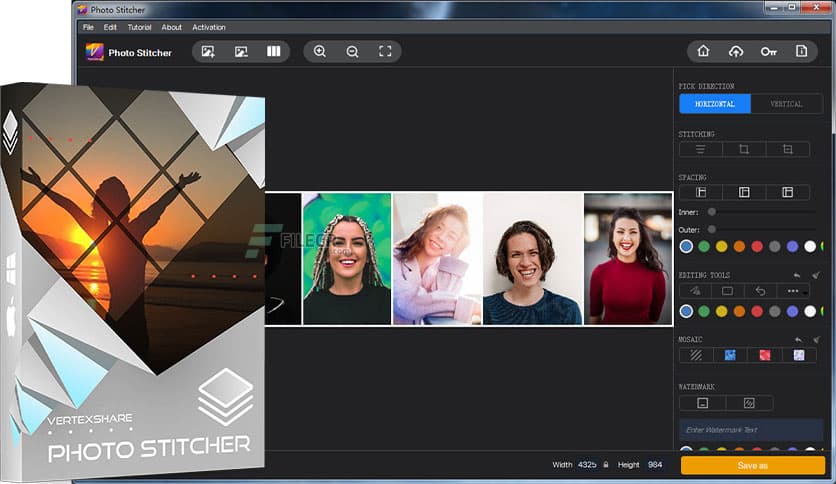The height and width of the screenshot is (484, 836).
Task: Click the key activation icon
Action: (x=768, y=52)
